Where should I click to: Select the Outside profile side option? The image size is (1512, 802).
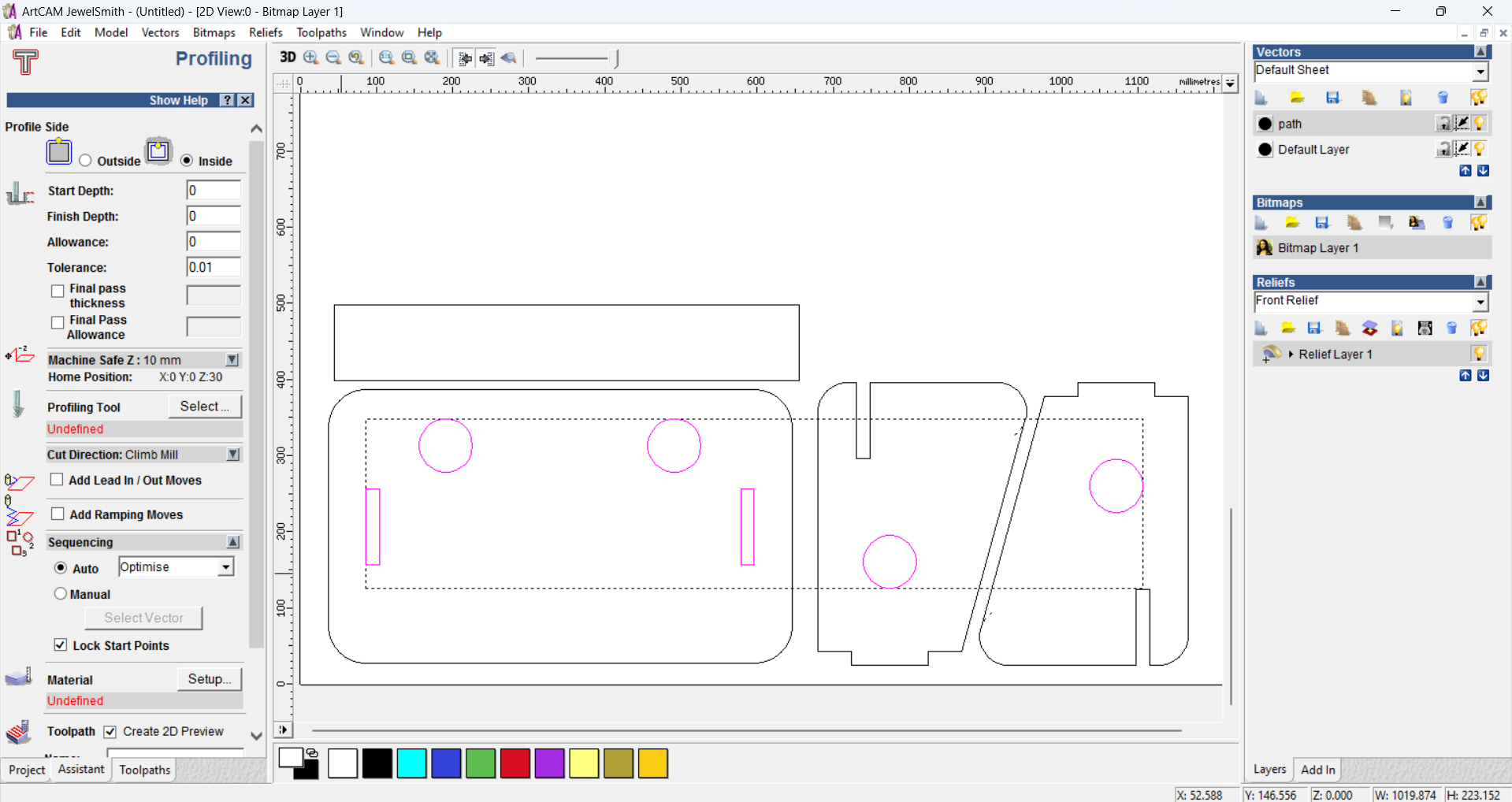(85, 161)
